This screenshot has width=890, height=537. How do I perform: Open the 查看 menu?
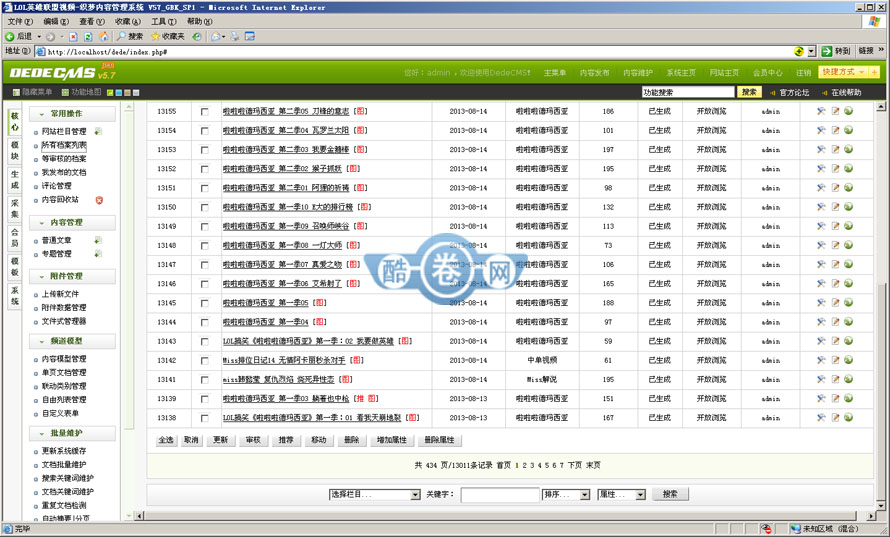(x=91, y=22)
